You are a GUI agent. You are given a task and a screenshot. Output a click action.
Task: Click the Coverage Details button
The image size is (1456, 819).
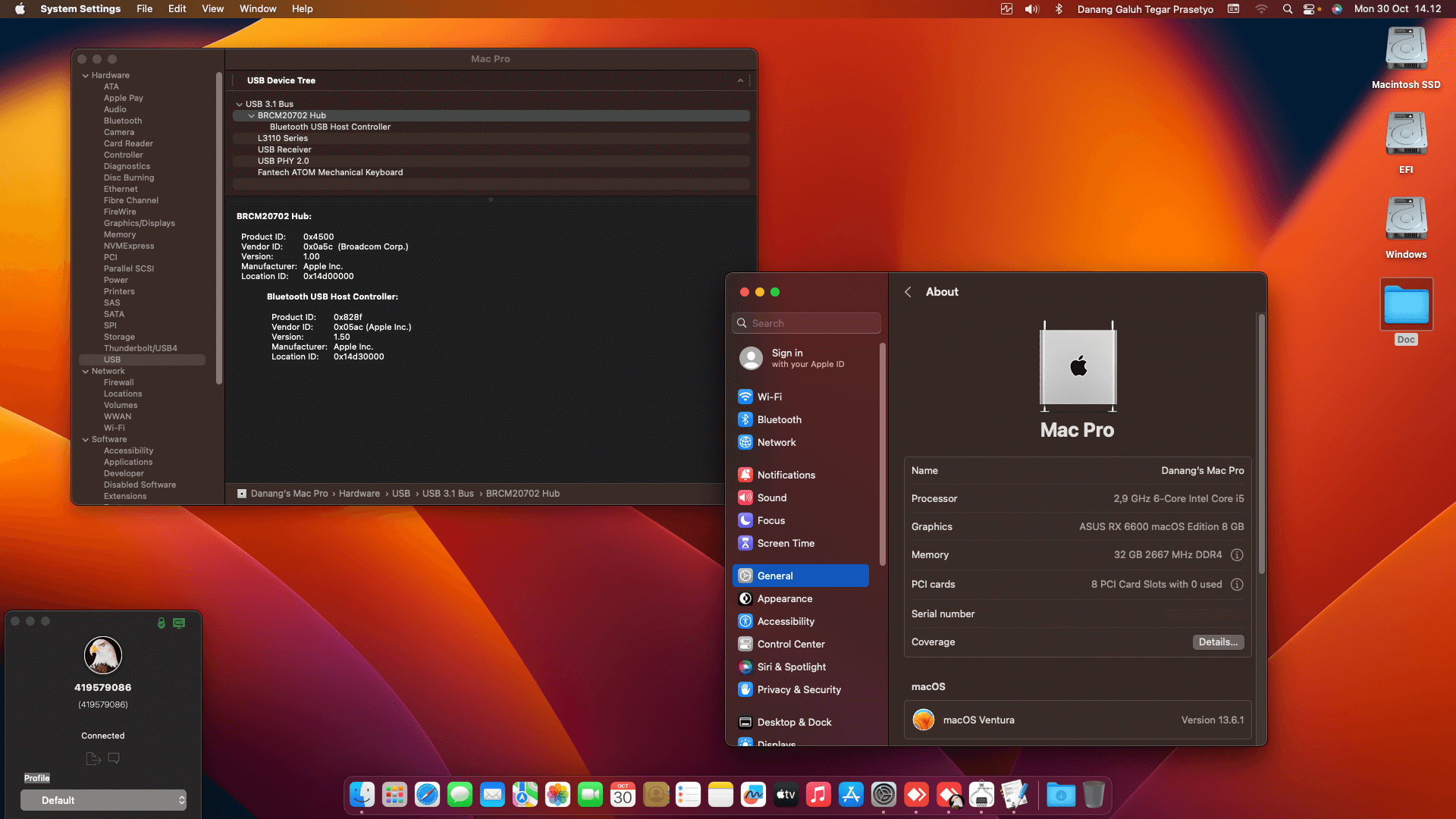click(x=1218, y=642)
